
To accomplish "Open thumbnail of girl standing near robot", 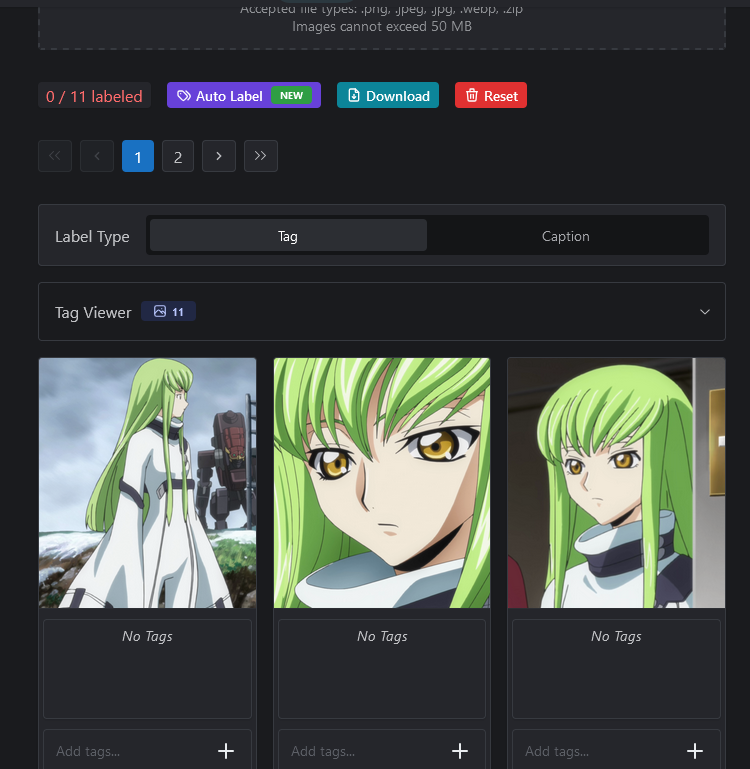I will 148,483.
